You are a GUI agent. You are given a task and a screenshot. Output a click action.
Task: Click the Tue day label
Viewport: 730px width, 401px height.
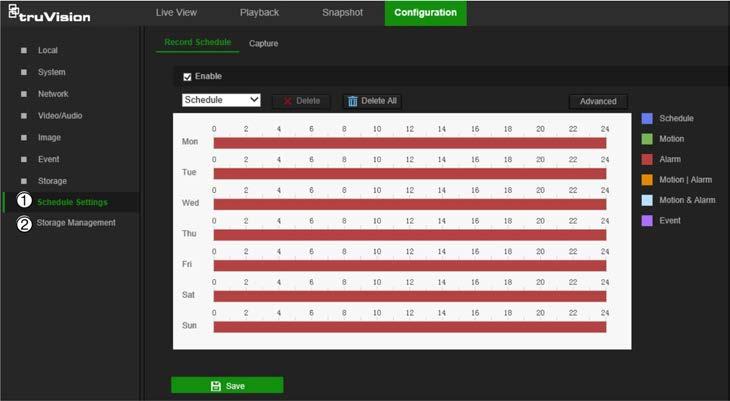pyautogui.click(x=189, y=172)
